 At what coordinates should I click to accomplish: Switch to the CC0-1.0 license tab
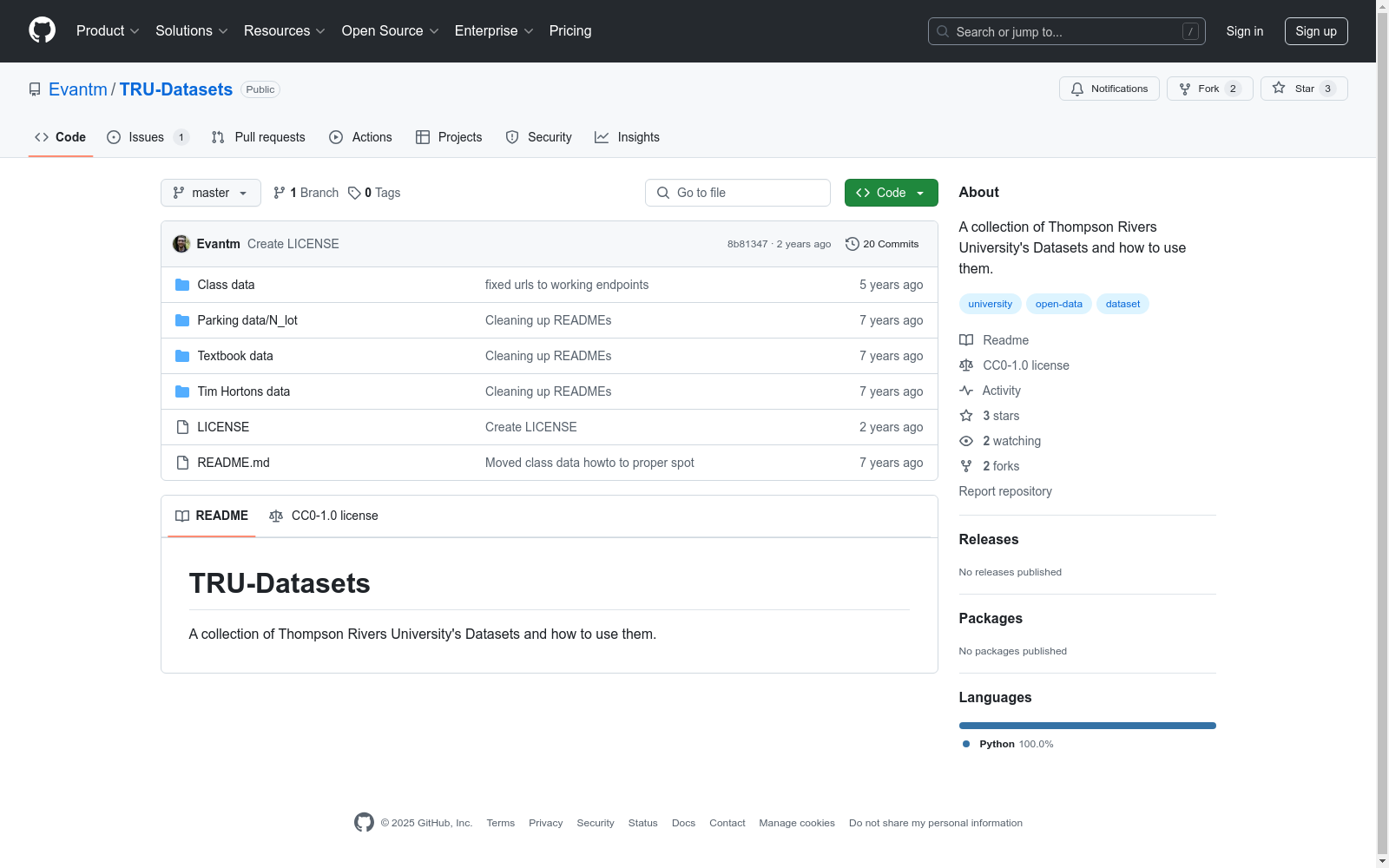(324, 516)
